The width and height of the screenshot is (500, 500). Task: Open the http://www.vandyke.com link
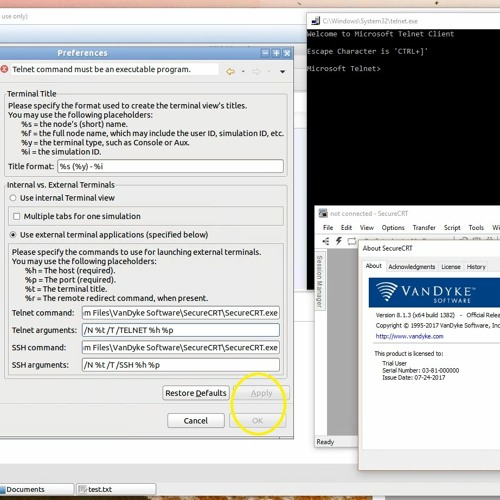click(x=409, y=336)
